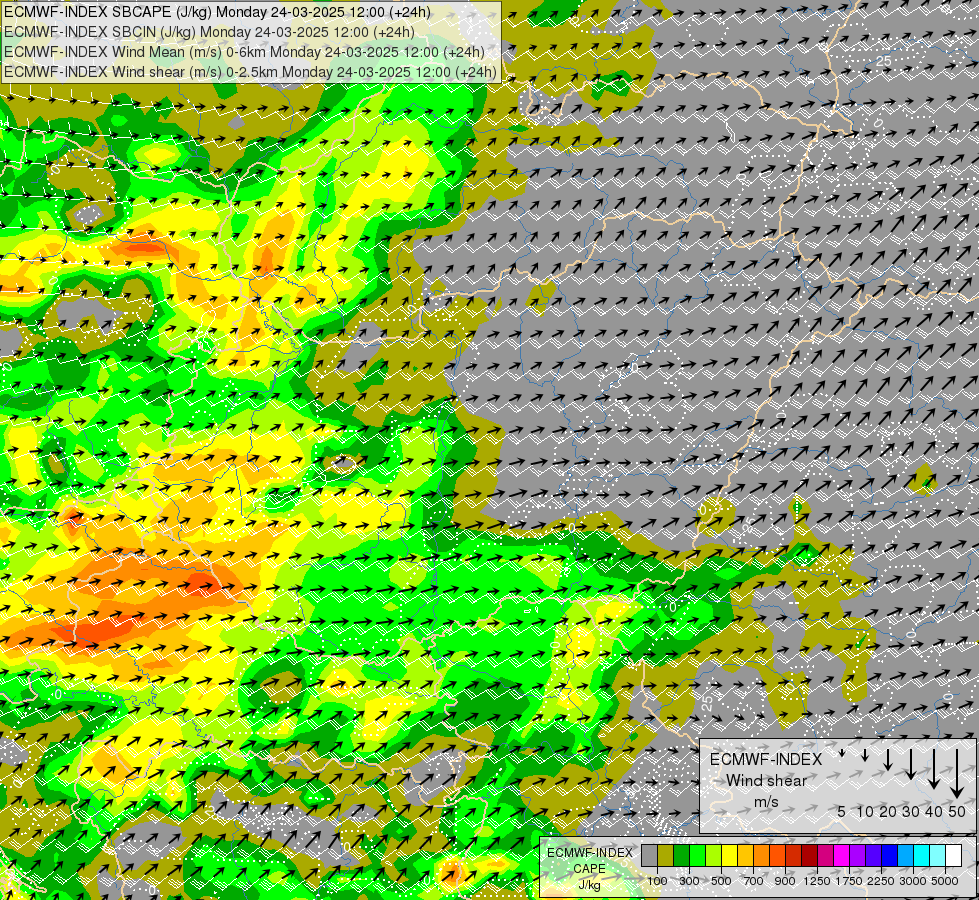Click the Wind shear legend value 40

pyautogui.click(x=933, y=811)
